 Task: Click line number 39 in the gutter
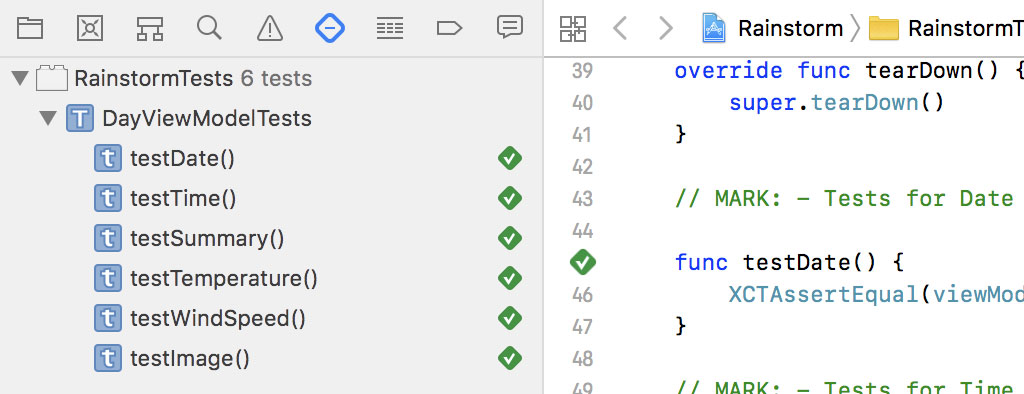pos(582,71)
